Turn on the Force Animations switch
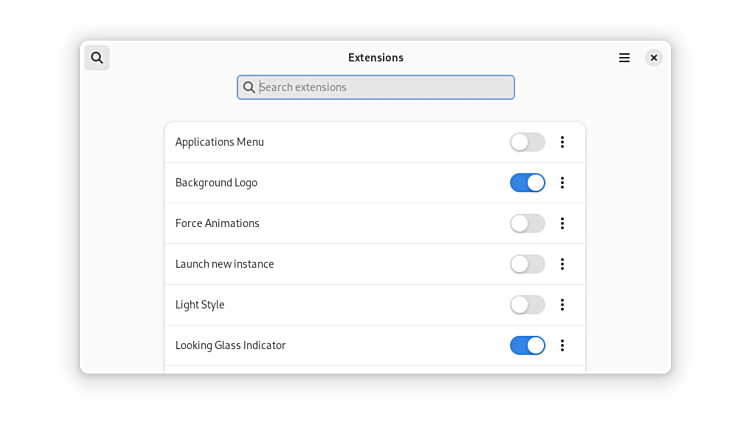The image size is (752, 423). point(527,223)
